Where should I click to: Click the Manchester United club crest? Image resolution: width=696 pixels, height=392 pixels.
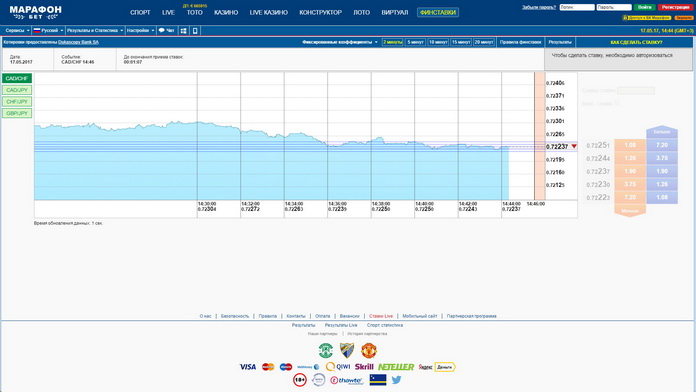[x=368, y=350]
